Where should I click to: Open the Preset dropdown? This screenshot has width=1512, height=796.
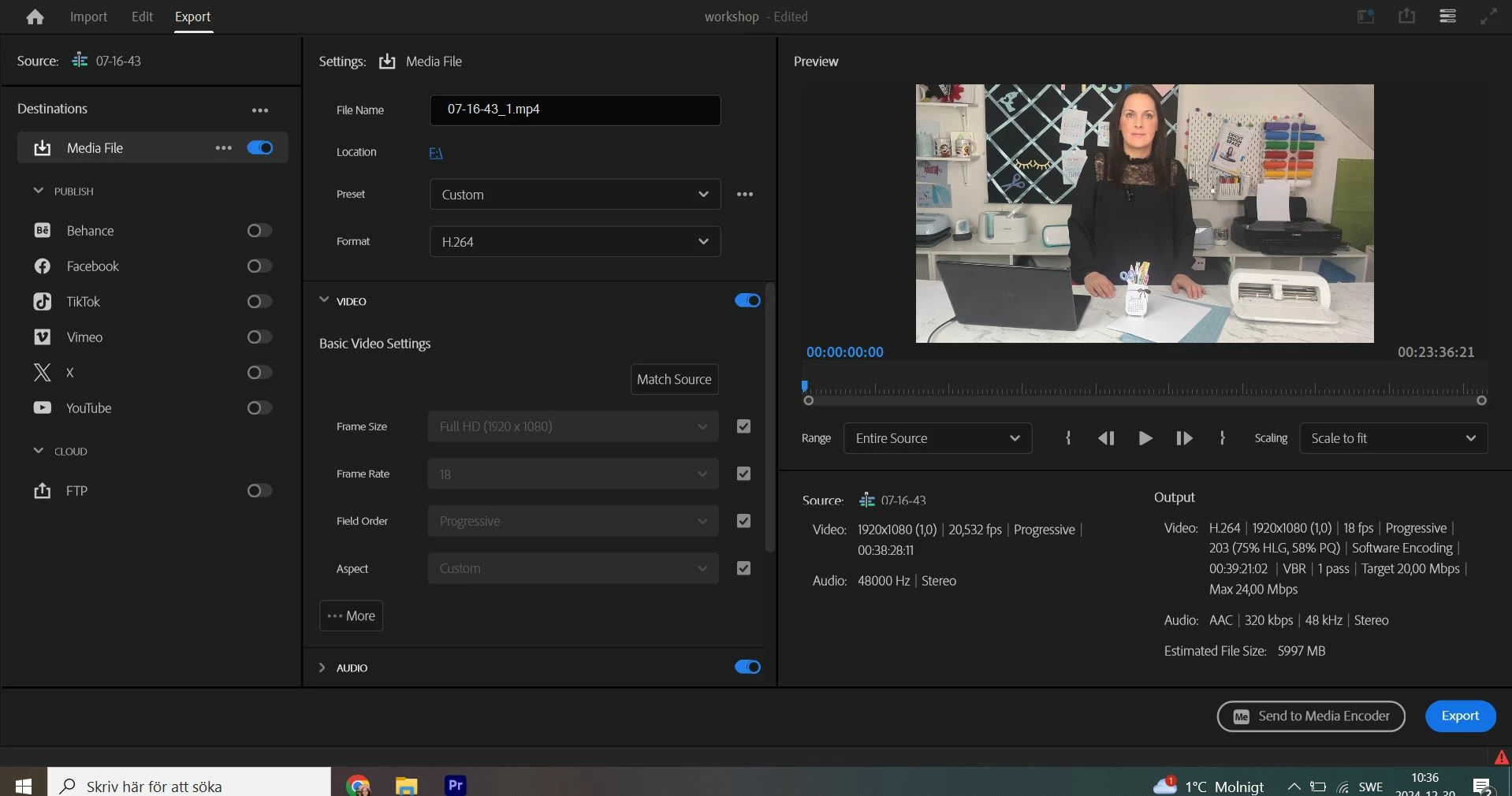pos(575,195)
